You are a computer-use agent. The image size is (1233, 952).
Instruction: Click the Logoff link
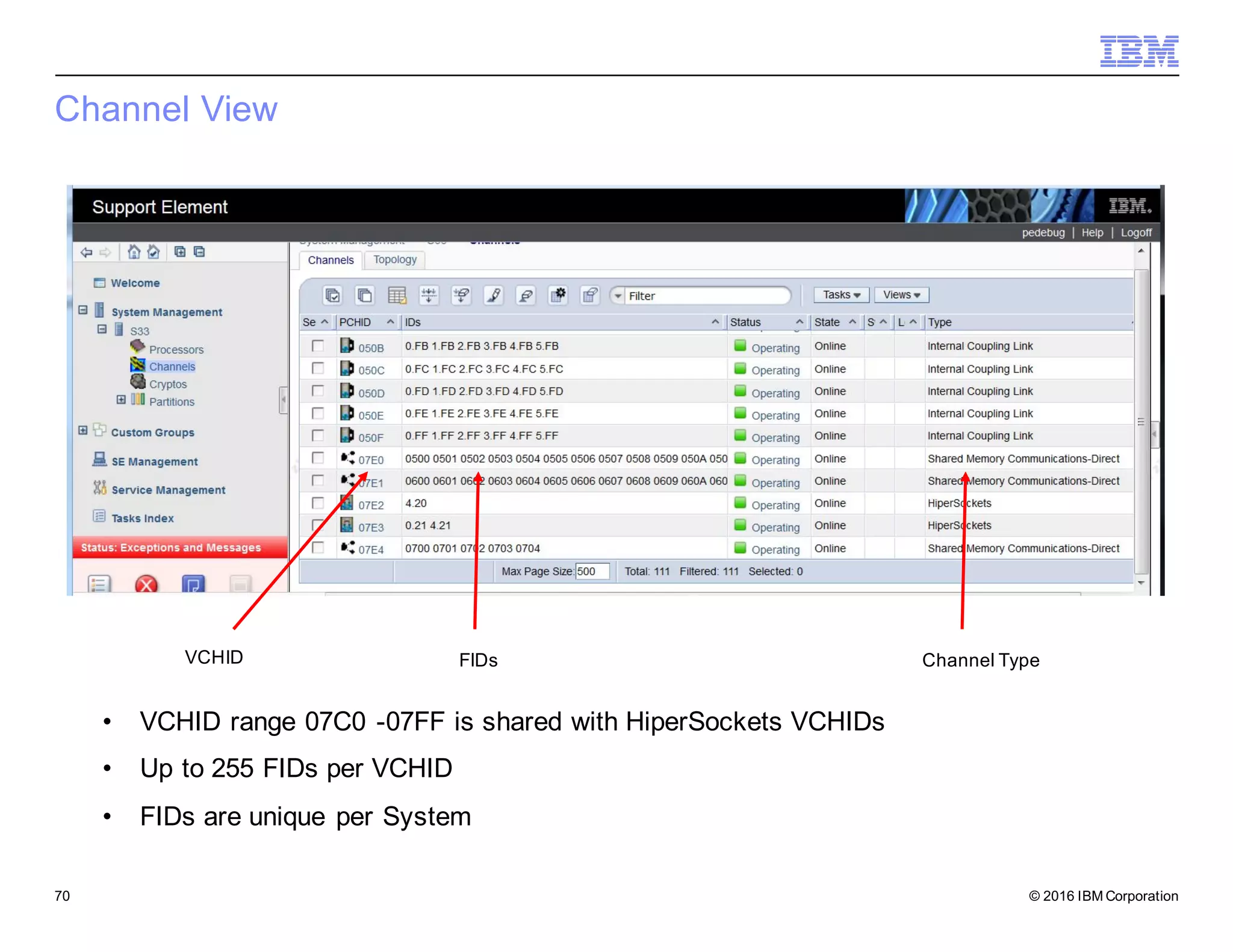(x=1136, y=232)
